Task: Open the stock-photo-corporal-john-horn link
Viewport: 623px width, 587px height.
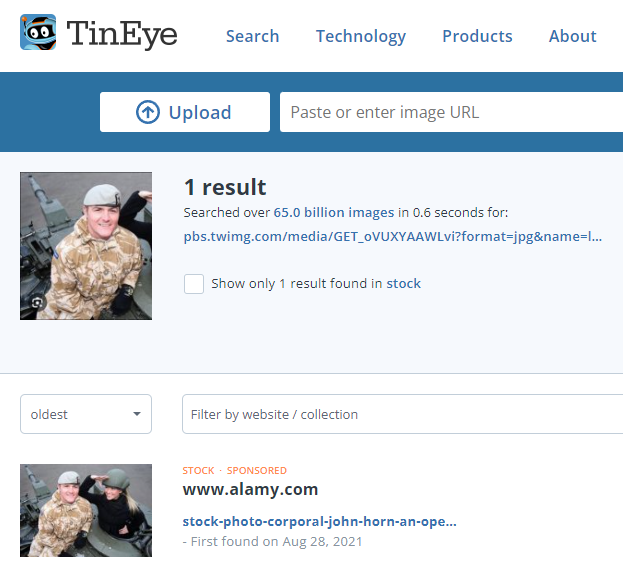Action: pos(319,521)
